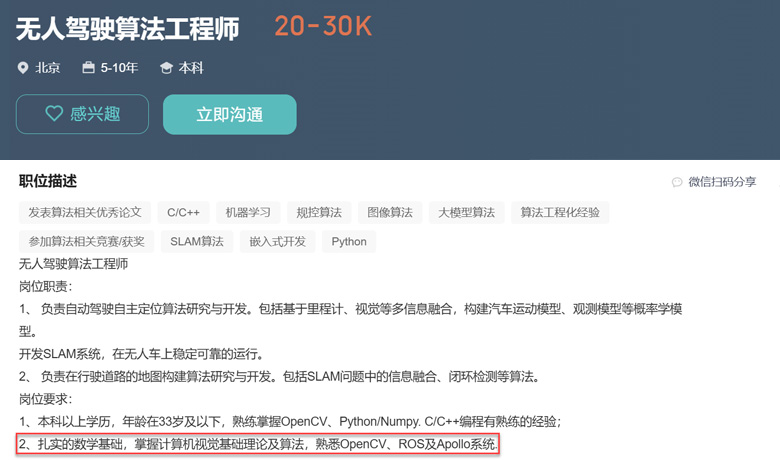Select the C/C++ skill tag
The image size is (780, 460).
point(184,212)
